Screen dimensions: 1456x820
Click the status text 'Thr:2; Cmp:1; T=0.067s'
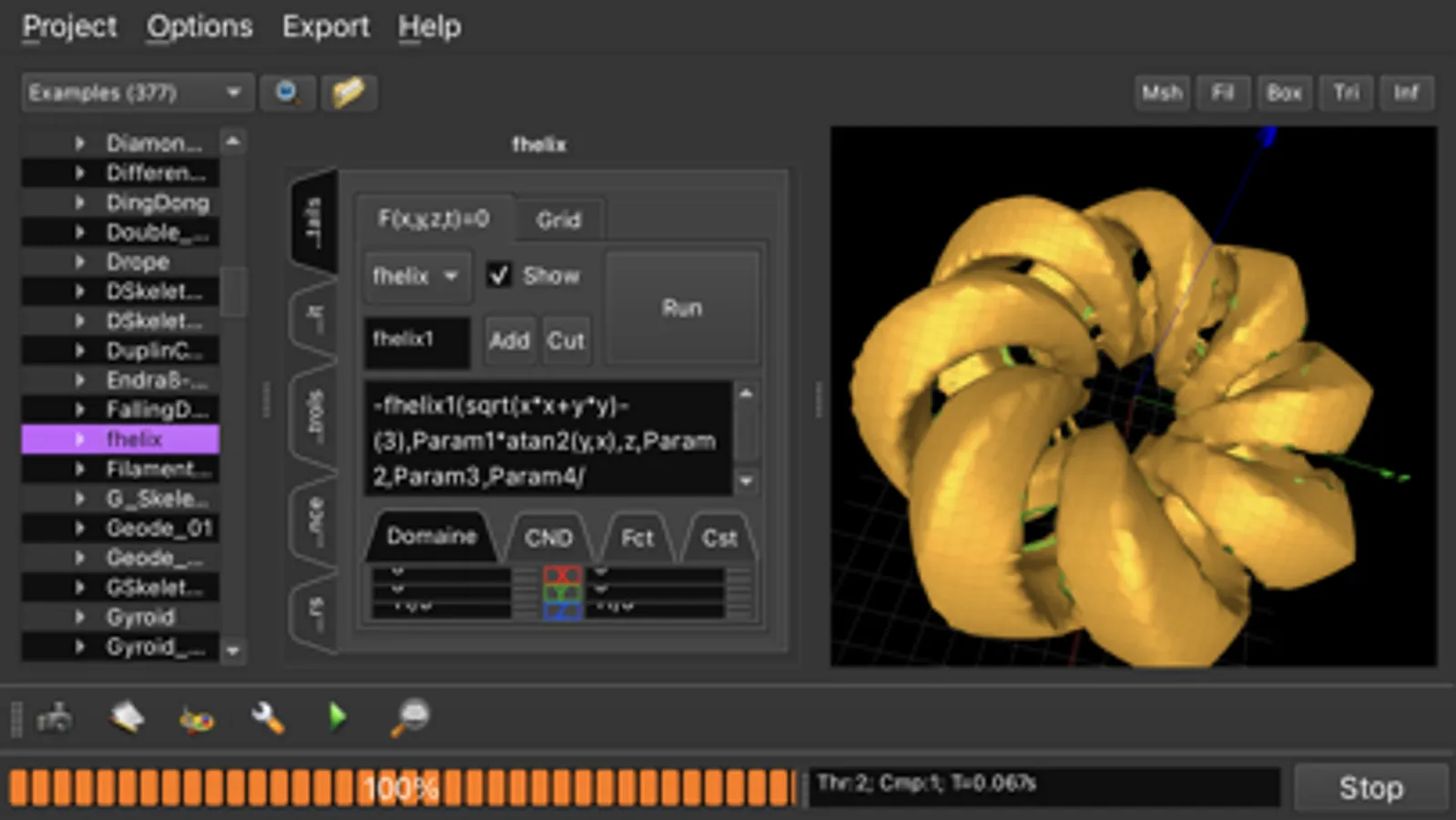coord(926,783)
